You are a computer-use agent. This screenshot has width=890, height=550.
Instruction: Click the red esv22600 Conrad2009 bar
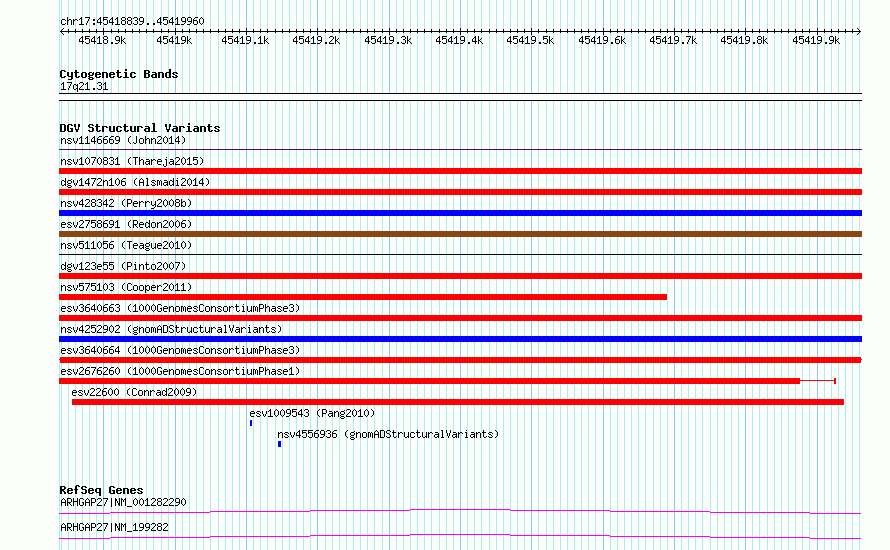pos(458,402)
